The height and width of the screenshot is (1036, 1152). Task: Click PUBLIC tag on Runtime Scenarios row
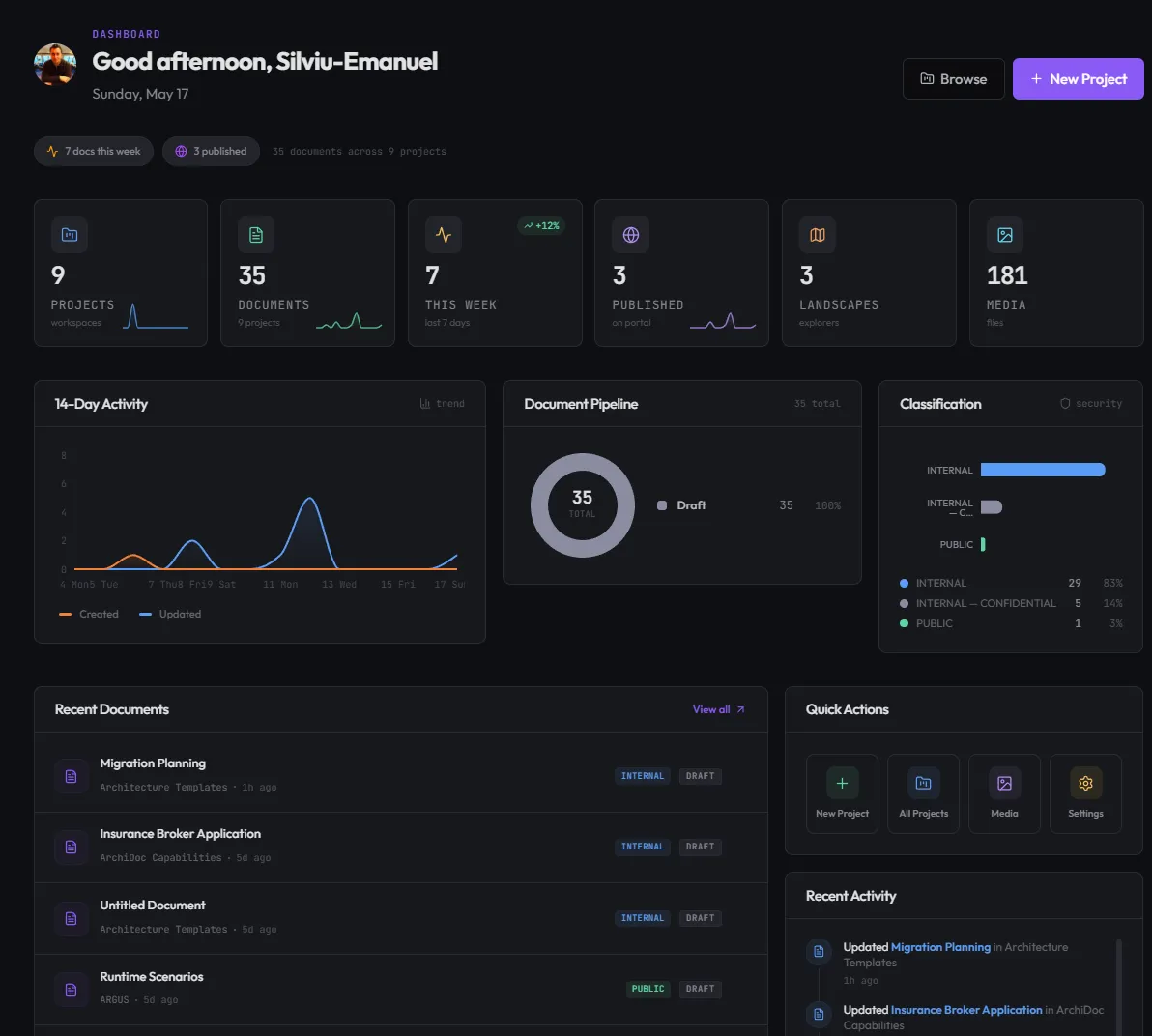coord(648,989)
